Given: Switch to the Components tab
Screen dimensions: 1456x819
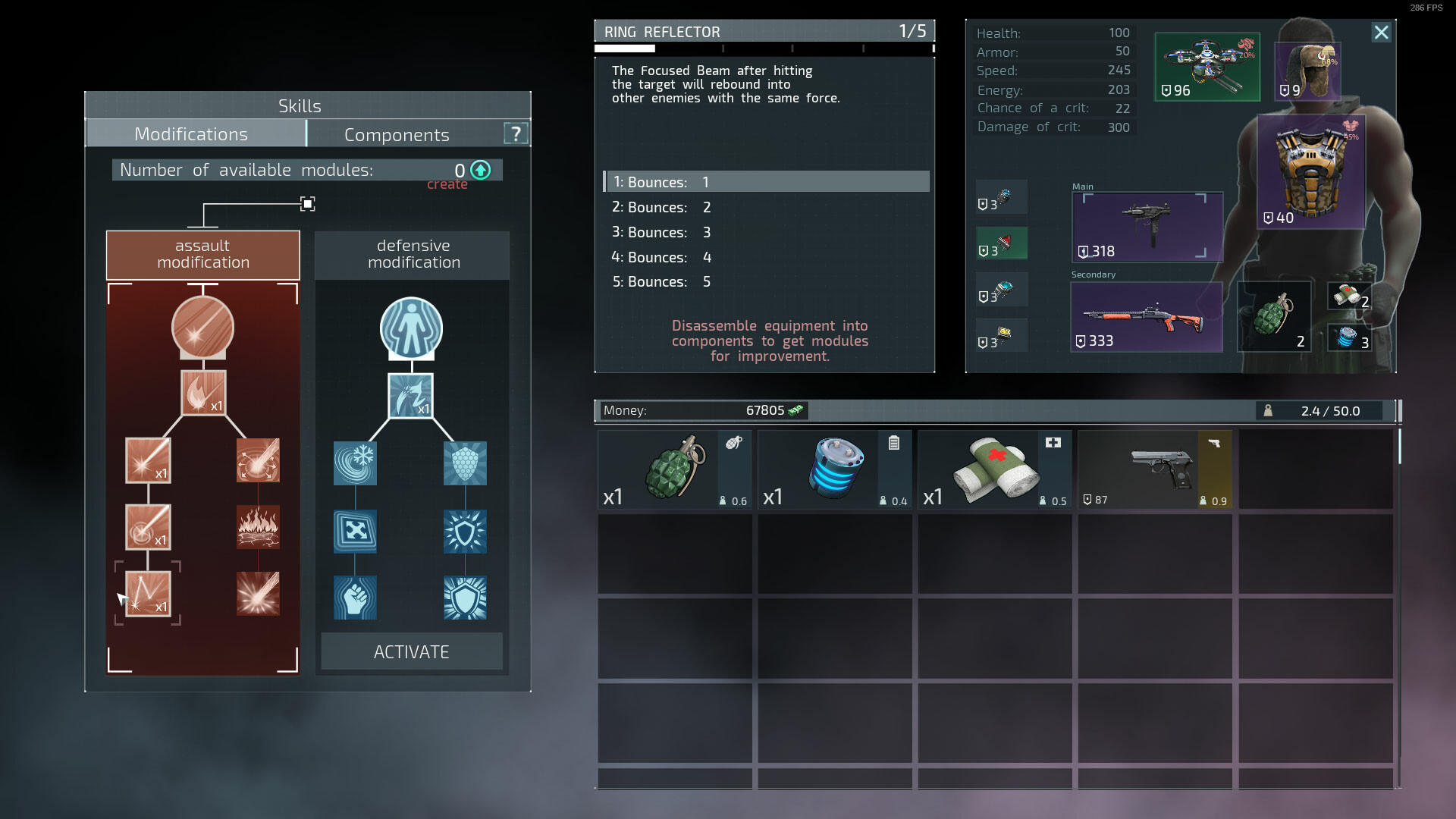Looking at the screenshot, I should point(397,134).
